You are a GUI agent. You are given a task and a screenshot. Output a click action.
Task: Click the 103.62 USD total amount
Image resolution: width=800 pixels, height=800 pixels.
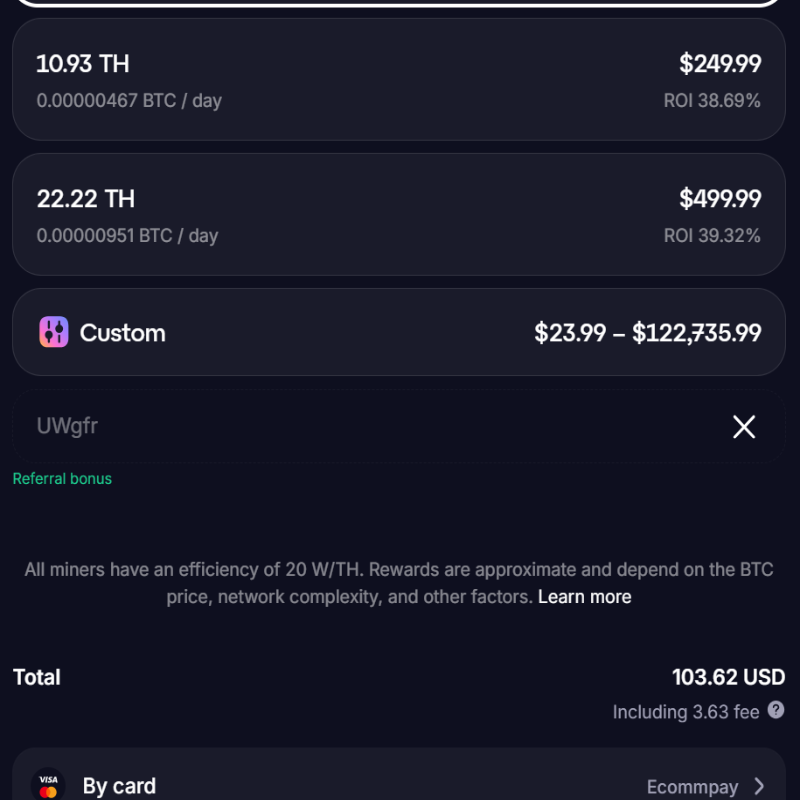[x=728, y=677]
